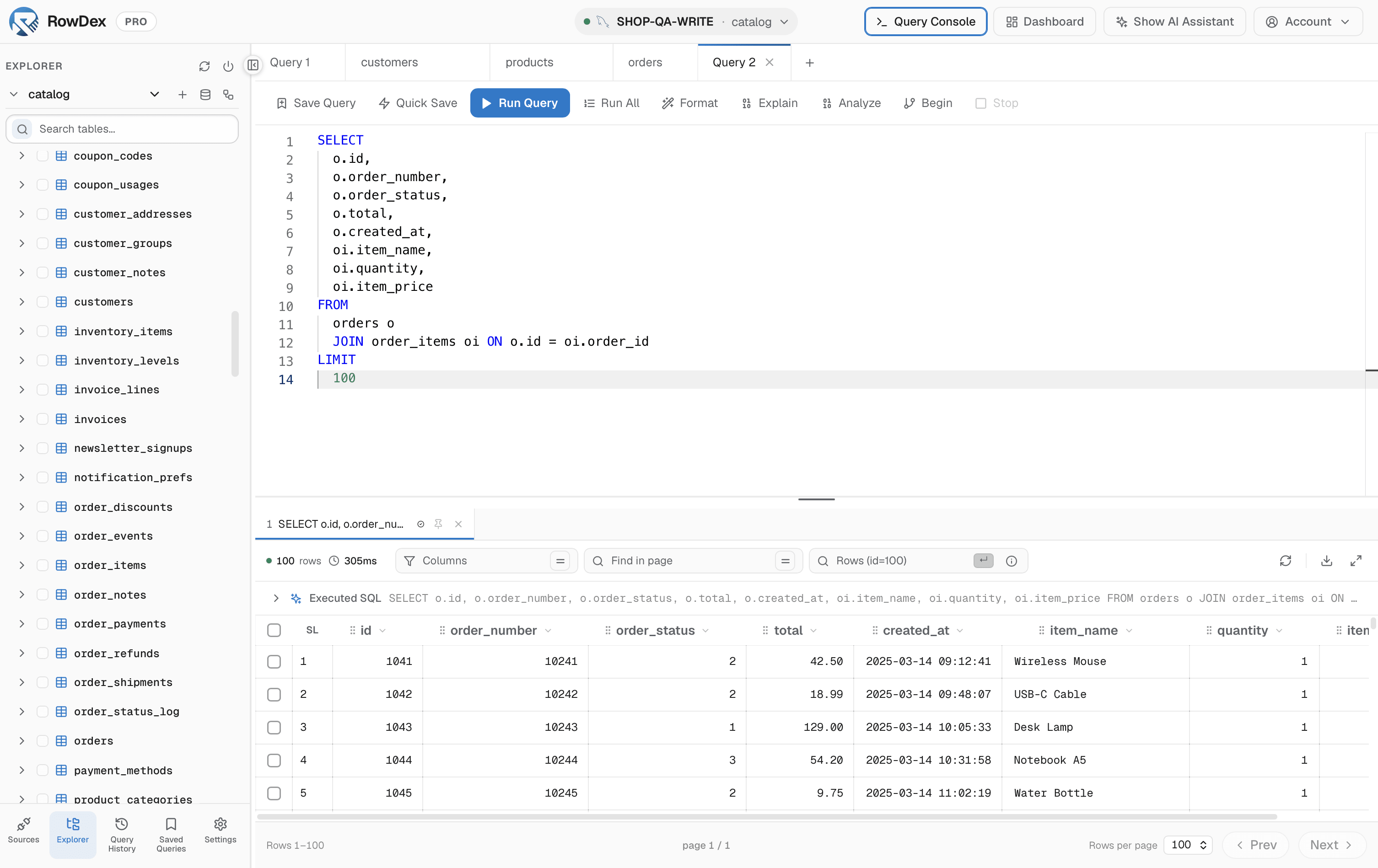The image size is (1378, 868).
Task: Check the customers table checkbox
Action: [43, 301]
